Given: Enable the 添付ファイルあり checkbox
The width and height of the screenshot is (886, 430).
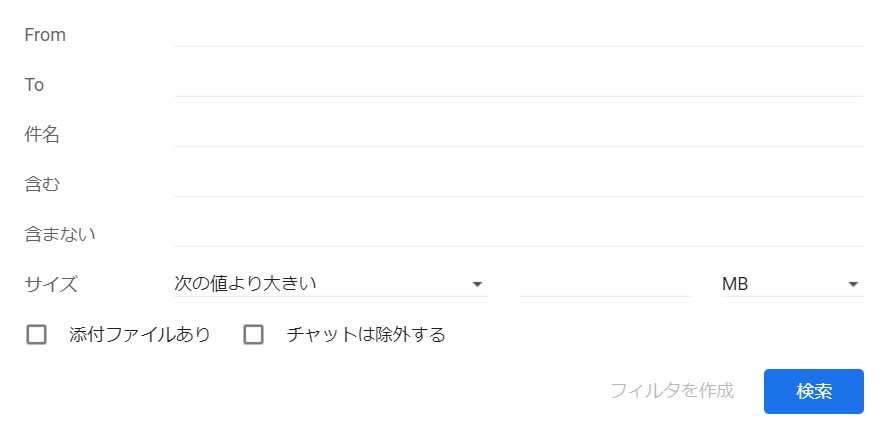Looking at the screenshot, I should (x=37, y=335).
